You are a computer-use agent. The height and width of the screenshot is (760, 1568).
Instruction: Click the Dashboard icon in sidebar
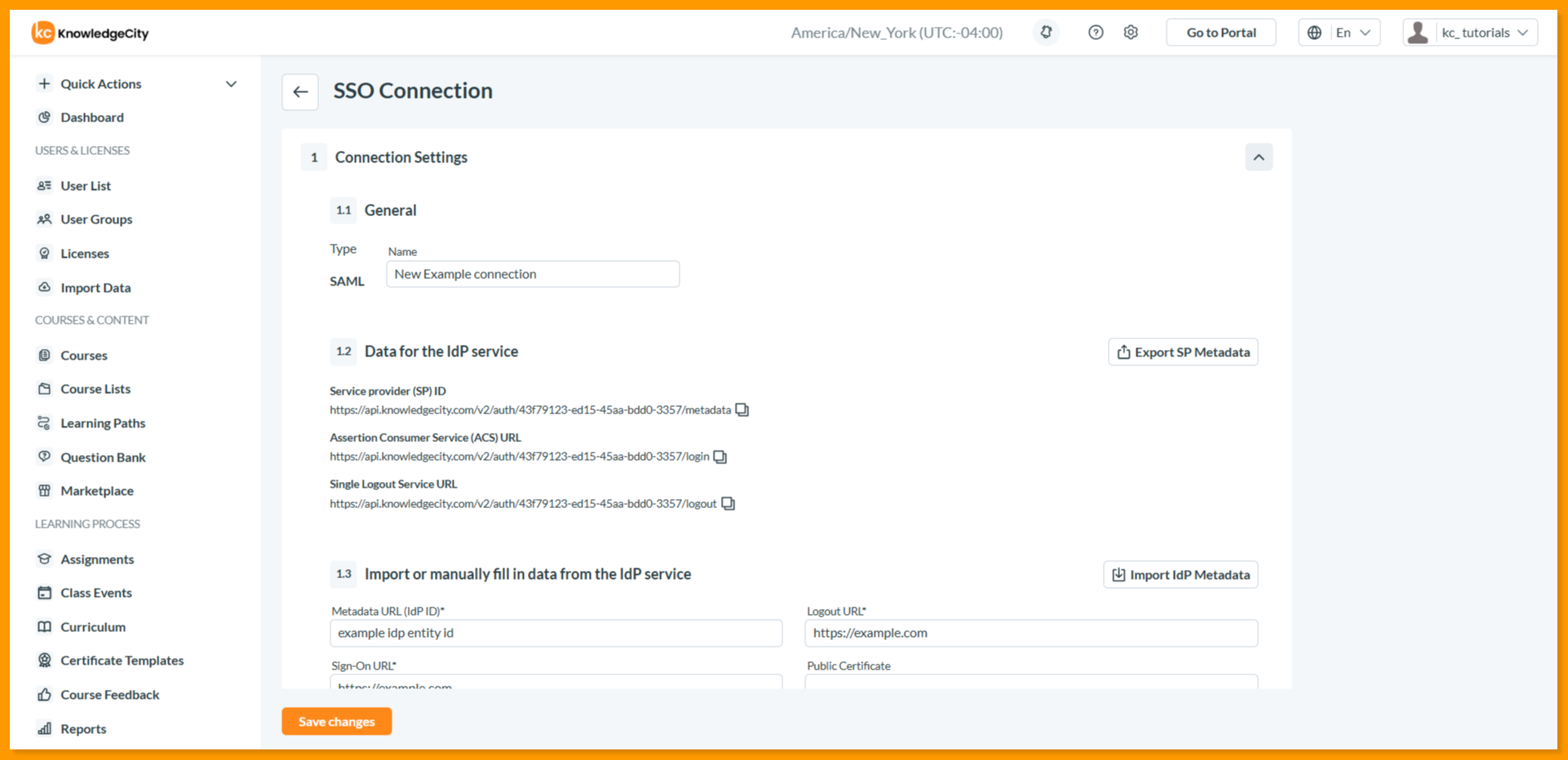coord(45,117)
